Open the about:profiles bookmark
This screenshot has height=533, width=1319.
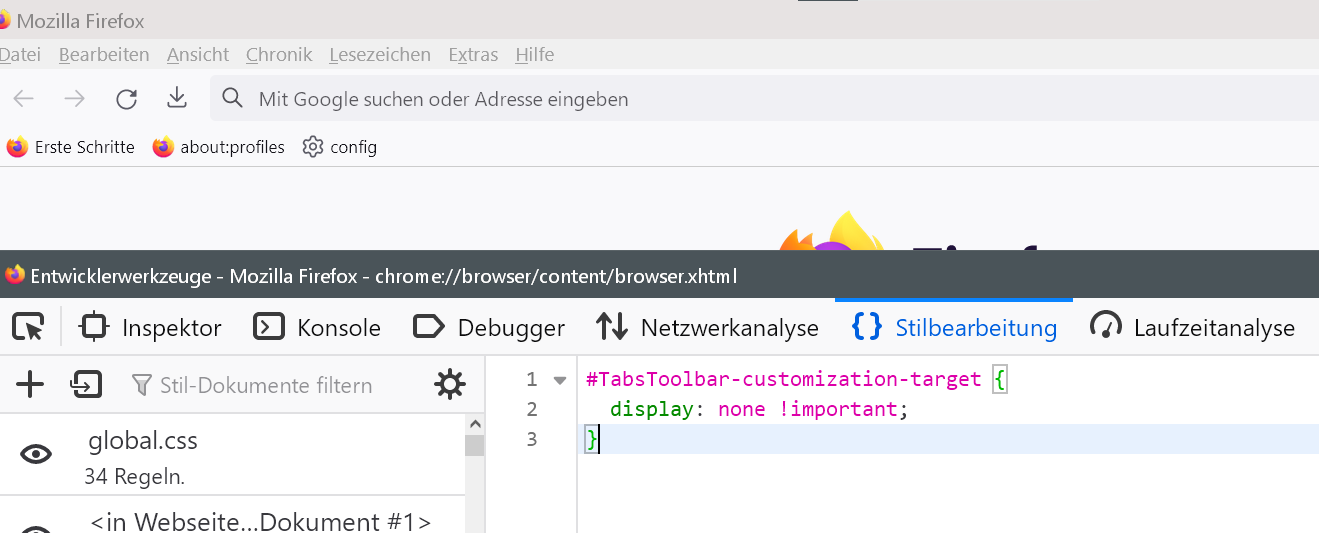tap(219, 147)
